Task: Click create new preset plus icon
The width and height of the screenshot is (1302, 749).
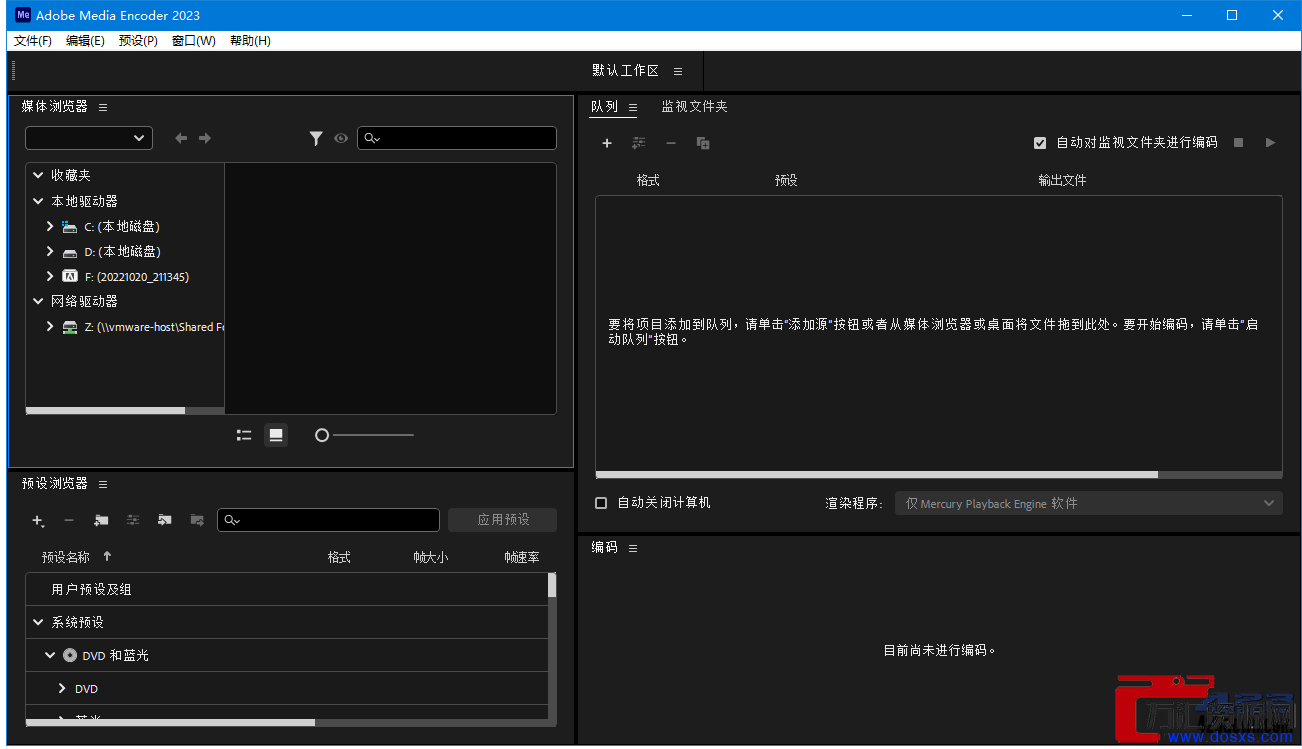Action: (38, 520)
